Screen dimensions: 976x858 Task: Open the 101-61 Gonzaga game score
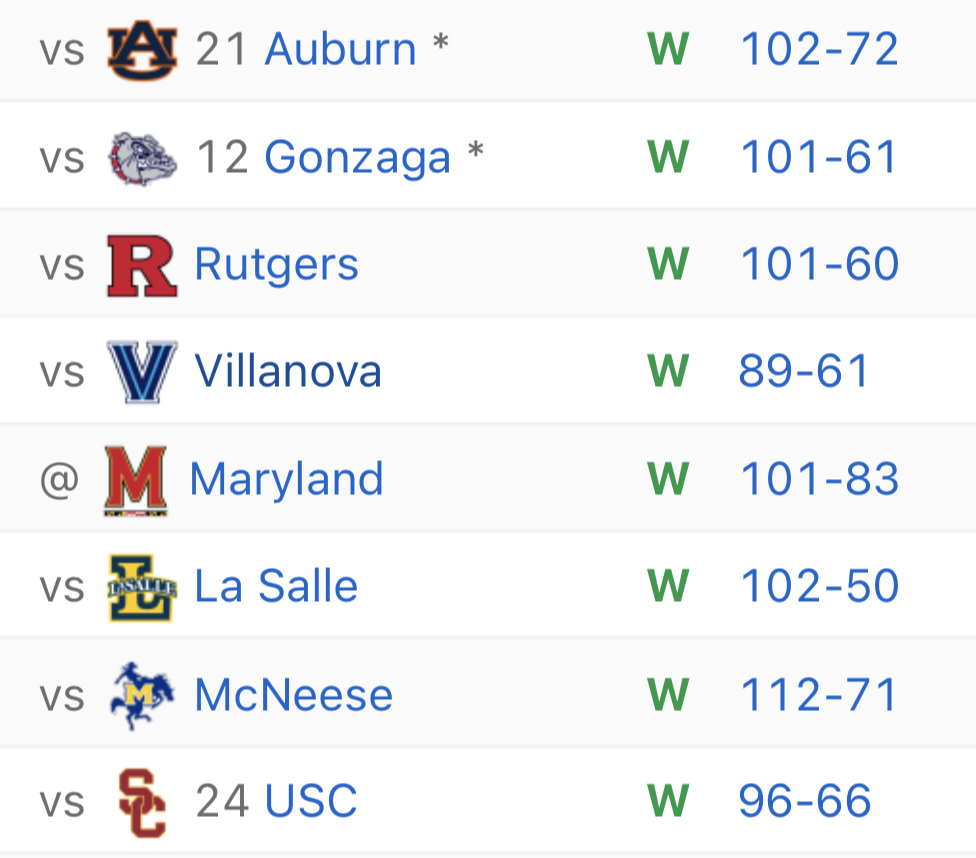pyautogui.click(x=819, y=157)
